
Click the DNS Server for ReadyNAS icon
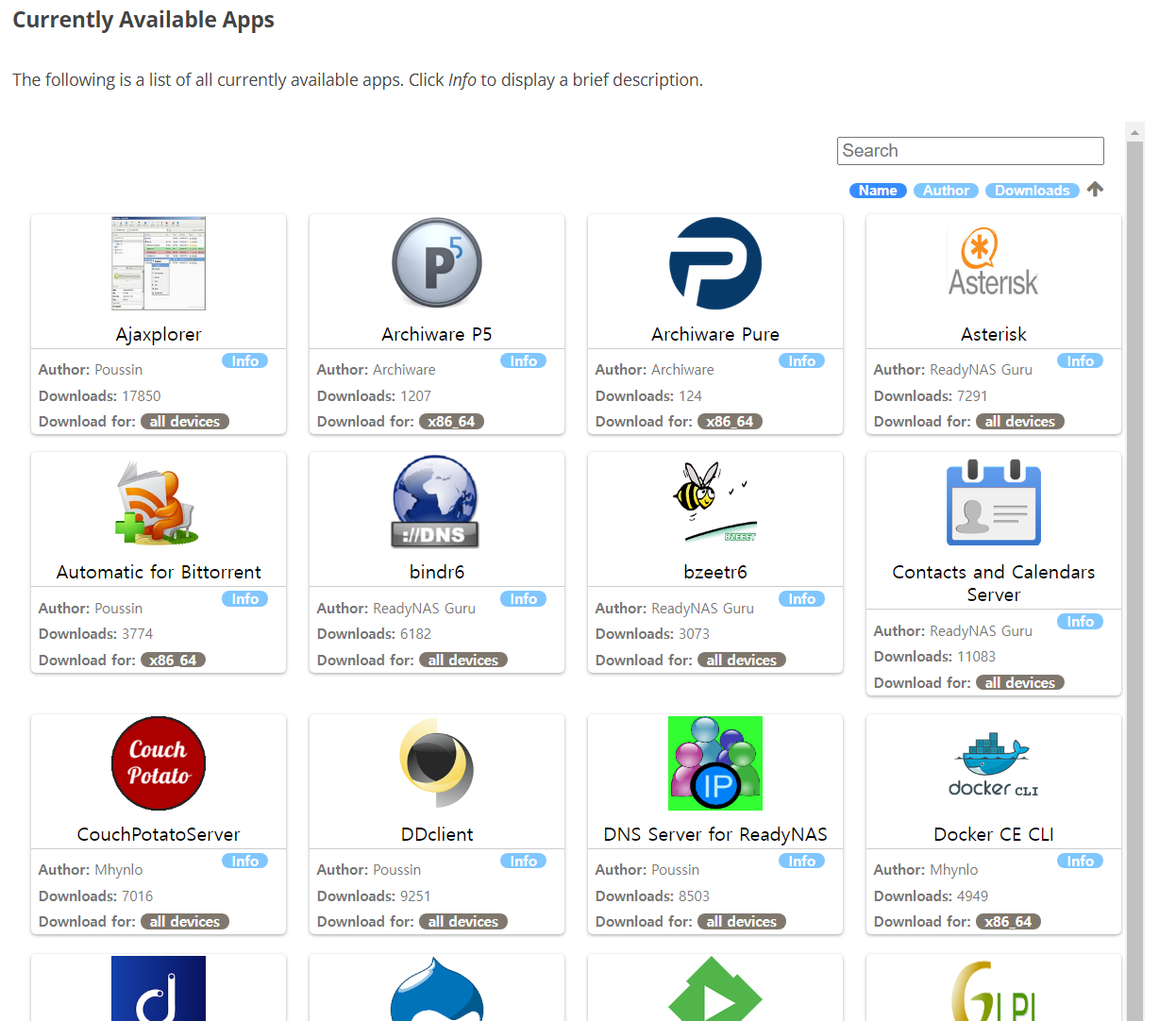pyautogui.click(x=715, y=763)
